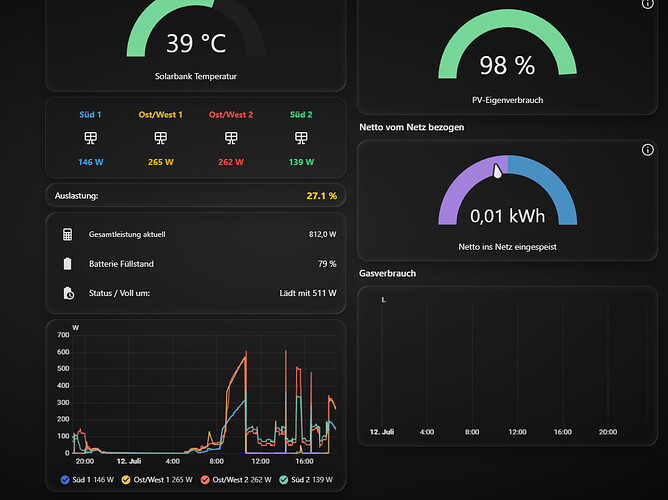Viewport: 668px width, 500px height.
Task: Click the 79 % battery level value
Action: point(327,264)
